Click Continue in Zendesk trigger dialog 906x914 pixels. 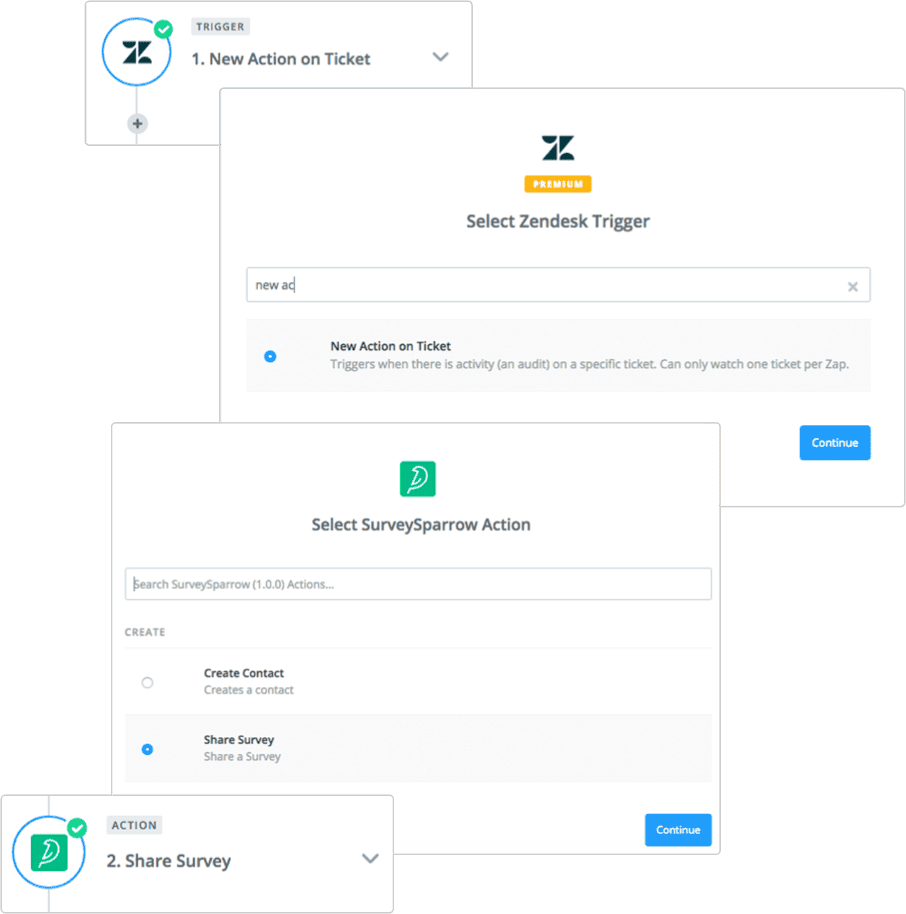pos(835,443)
